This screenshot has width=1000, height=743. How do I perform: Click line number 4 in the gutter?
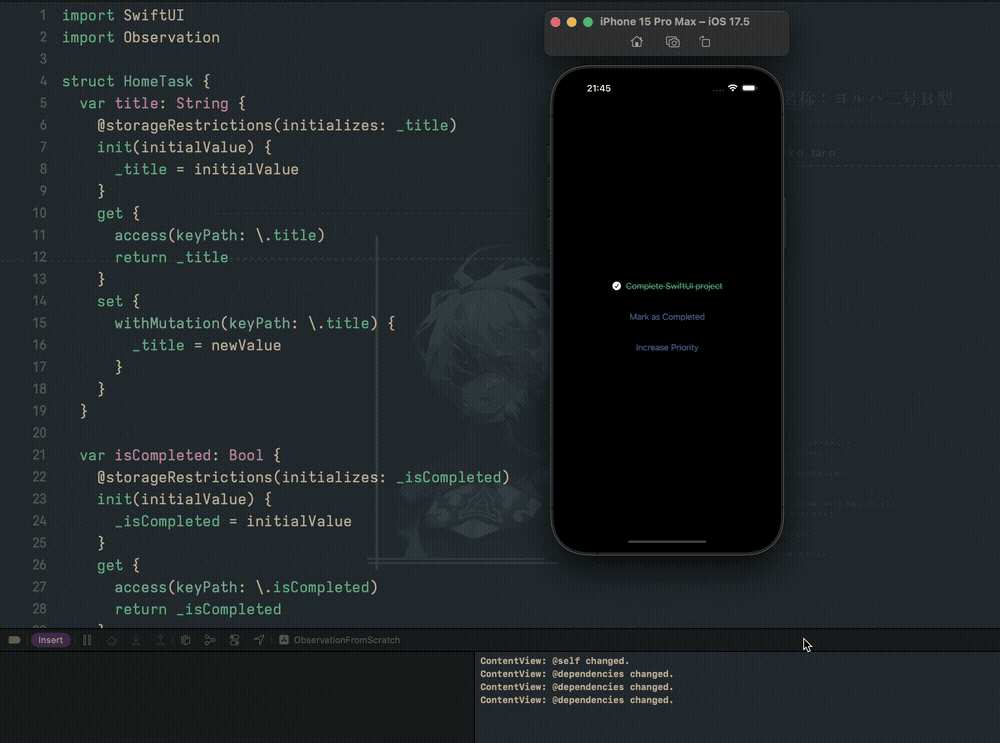coord(43,81)
